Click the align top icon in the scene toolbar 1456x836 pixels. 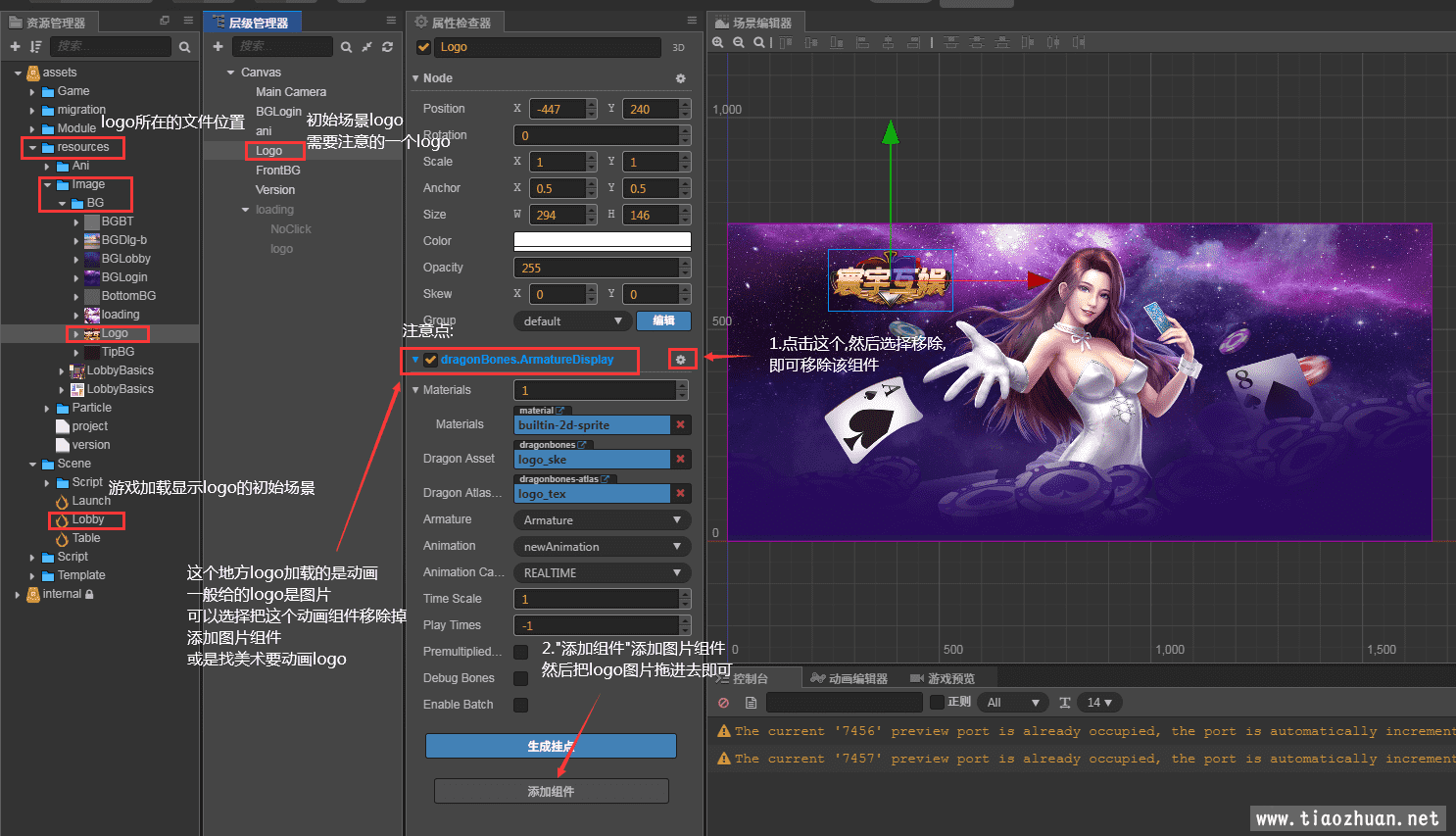pyautogui.click(x=785, y=42)
